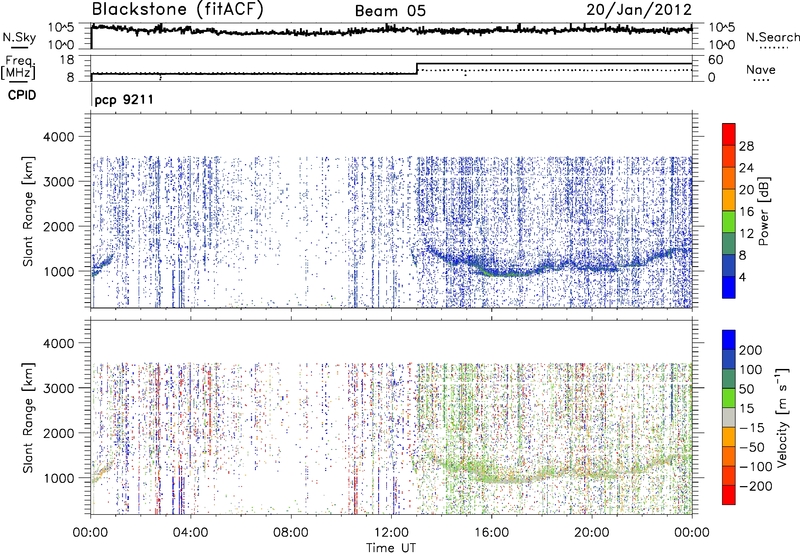This screenshot has height=554, width=800.
Task: Click the short echo trace after 00:00 in the power panel
Action: tap(102, 265)
